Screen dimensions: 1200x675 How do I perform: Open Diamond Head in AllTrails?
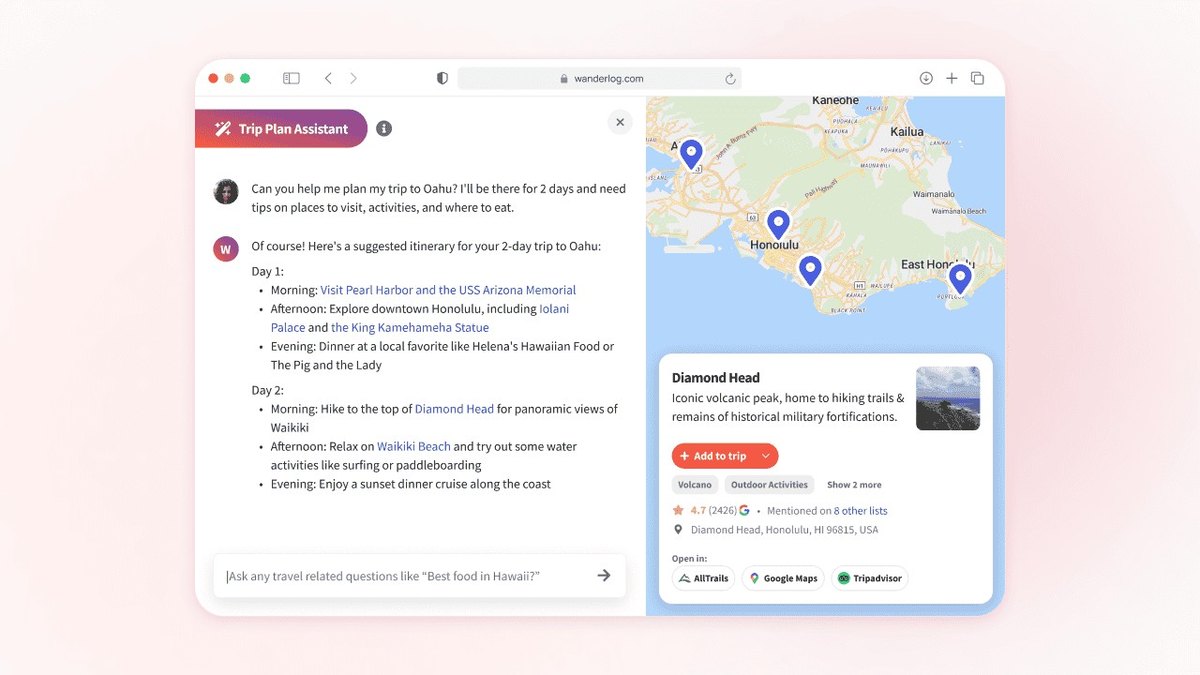(x=704, y=578)
